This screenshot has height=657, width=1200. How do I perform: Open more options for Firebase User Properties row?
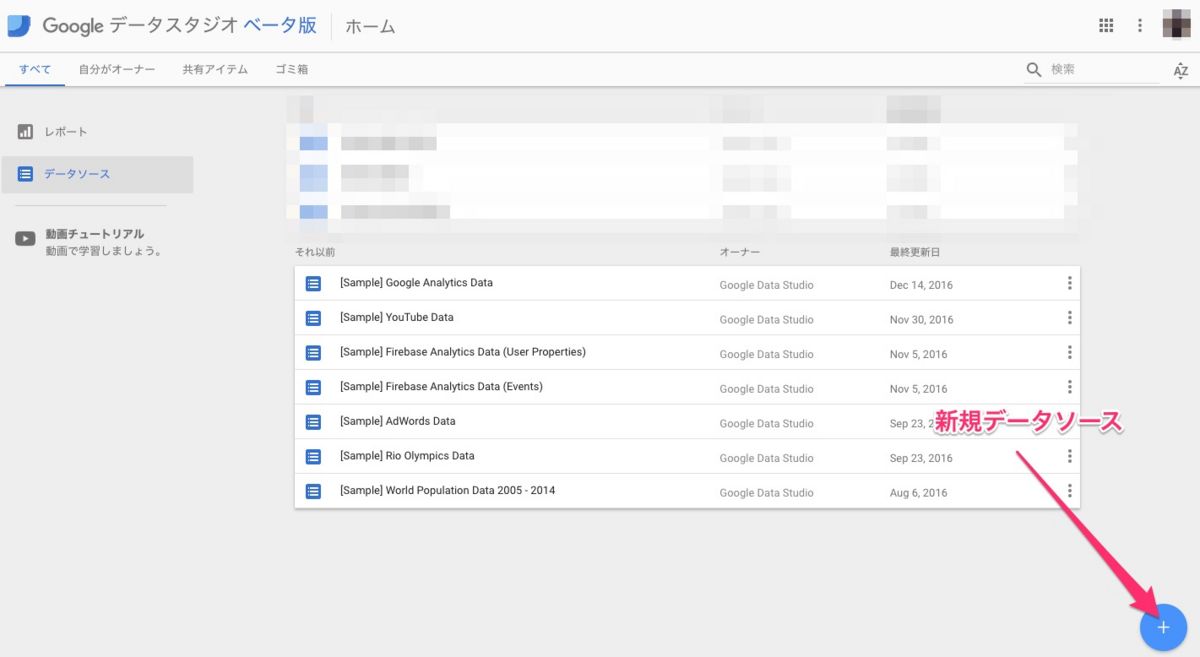point(1069,352)
